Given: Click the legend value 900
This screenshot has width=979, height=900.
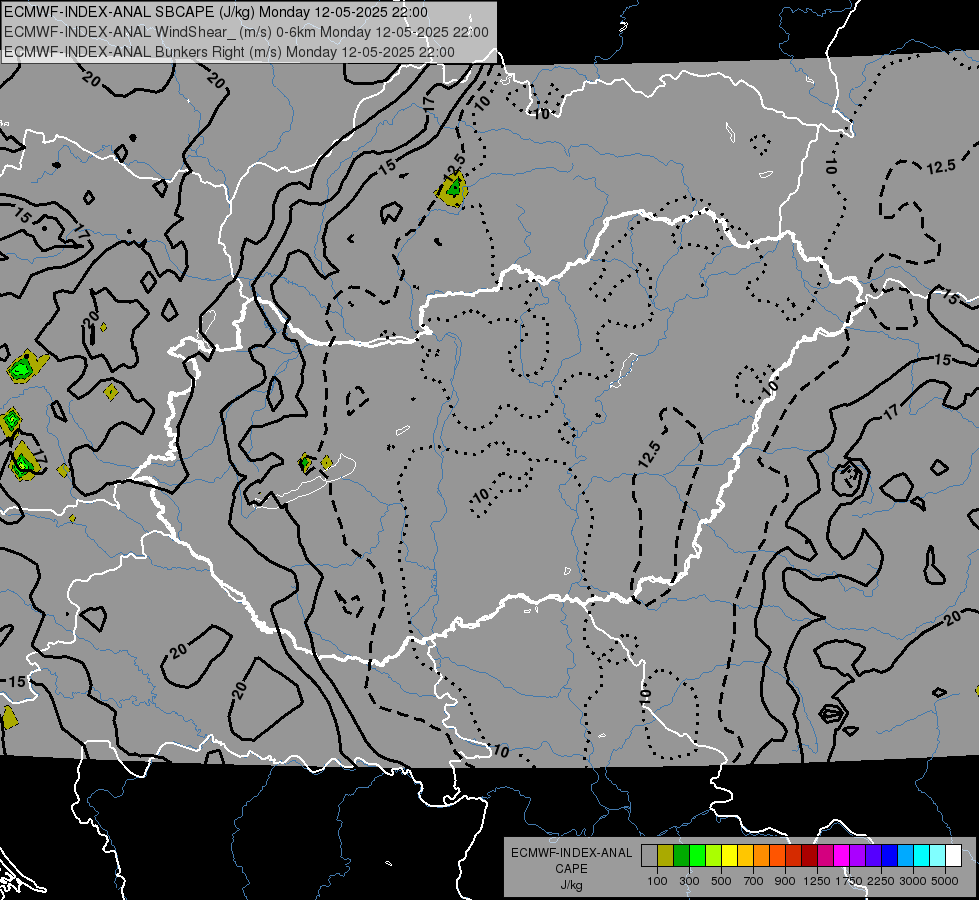Looking at the screenshot, I should pyautogui.click(x=785, y=881).
